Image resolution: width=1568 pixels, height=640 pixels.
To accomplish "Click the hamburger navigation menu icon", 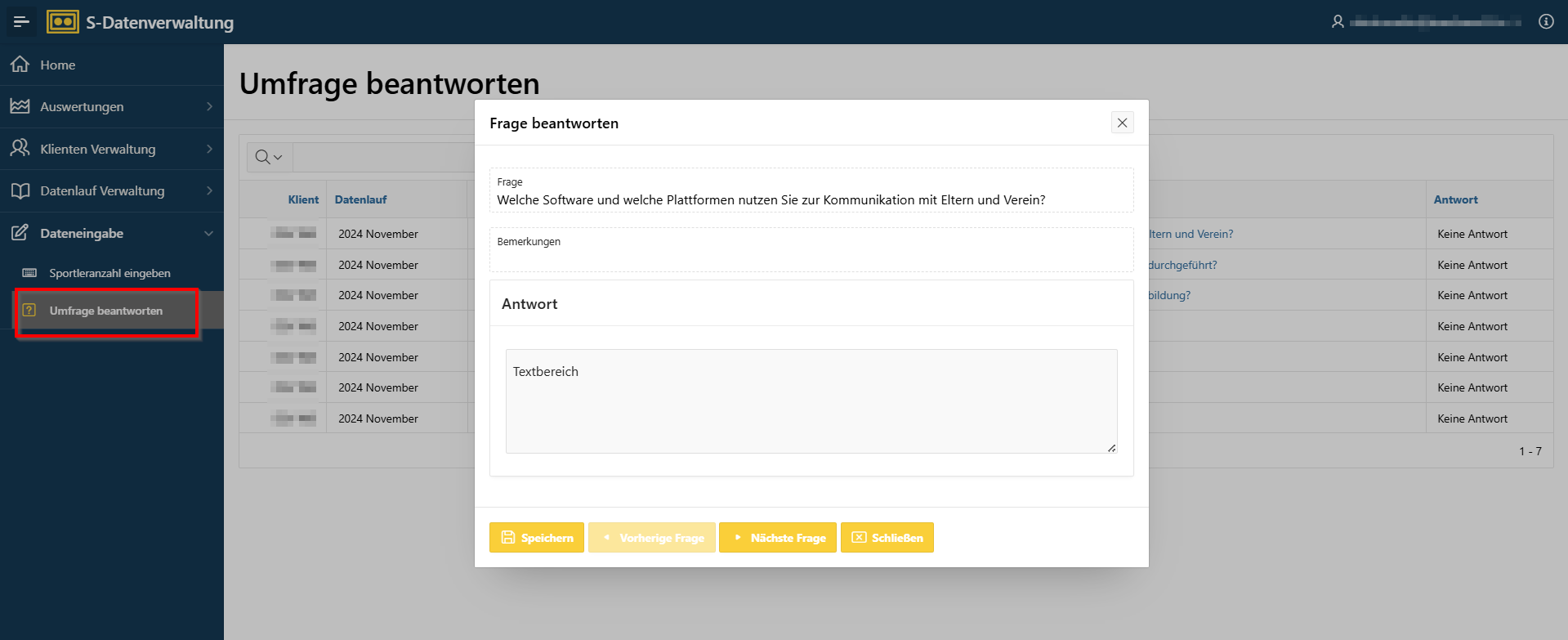I will [21, 22].
